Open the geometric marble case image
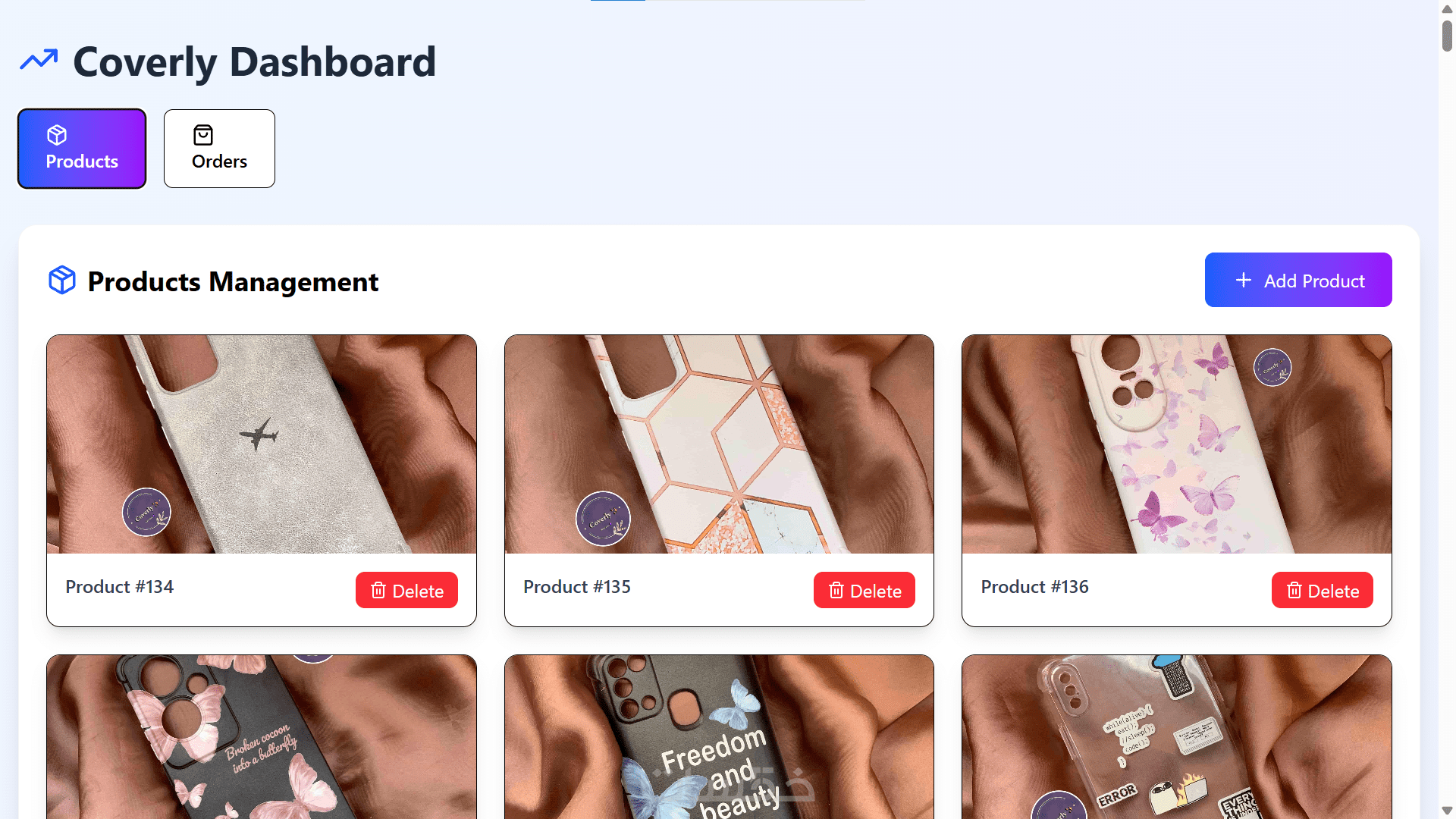Image resolution: width=1456 pixels, height=819 pixels. (x=719, y=444)
